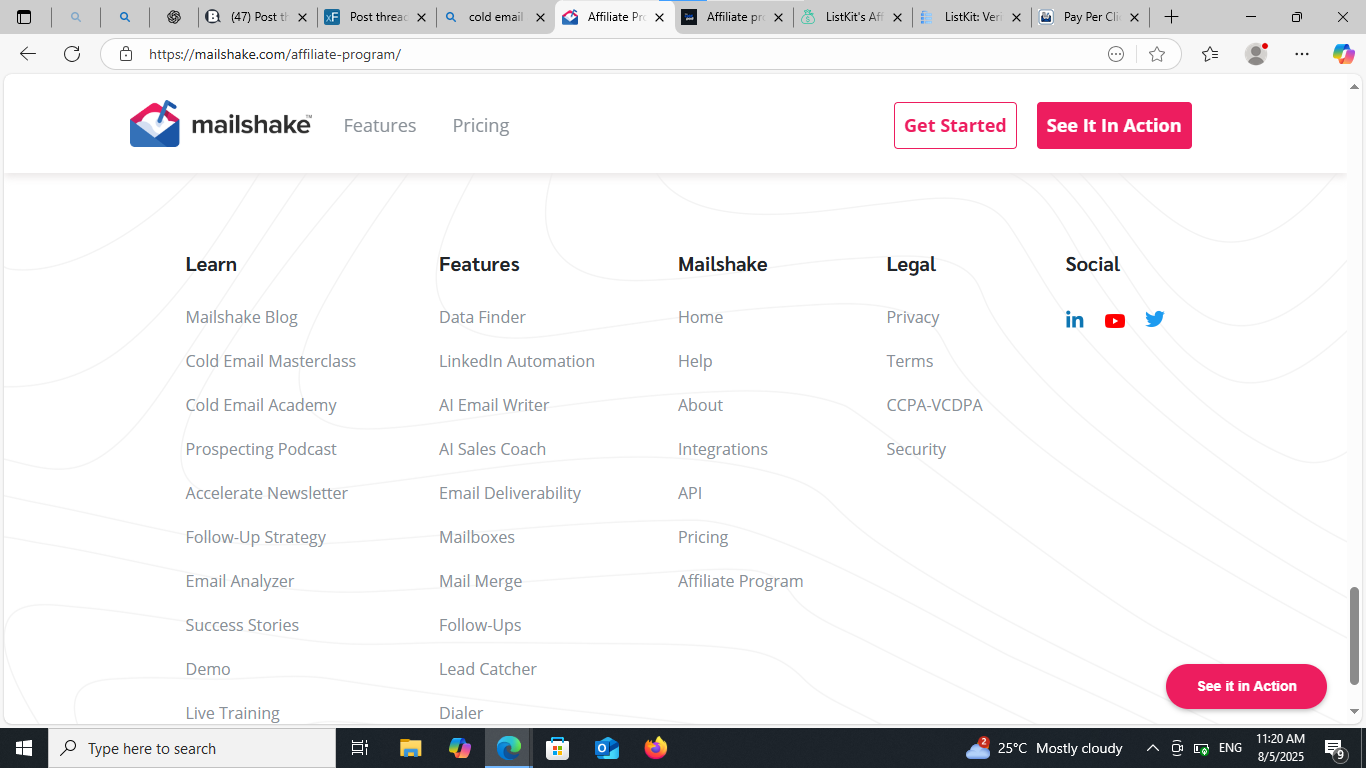Show hidden system tray icons
1366x768 pixels.
1152,748
